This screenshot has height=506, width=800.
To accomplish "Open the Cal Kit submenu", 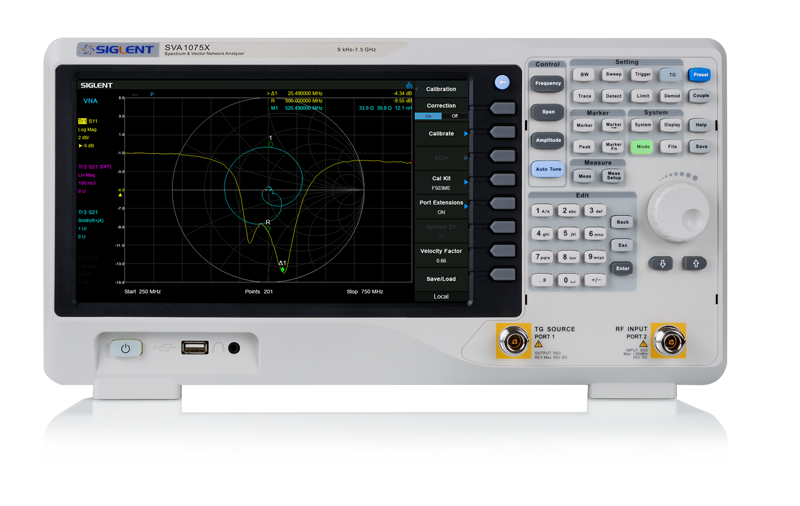I will pyautogui.click(x=441, y=181).
